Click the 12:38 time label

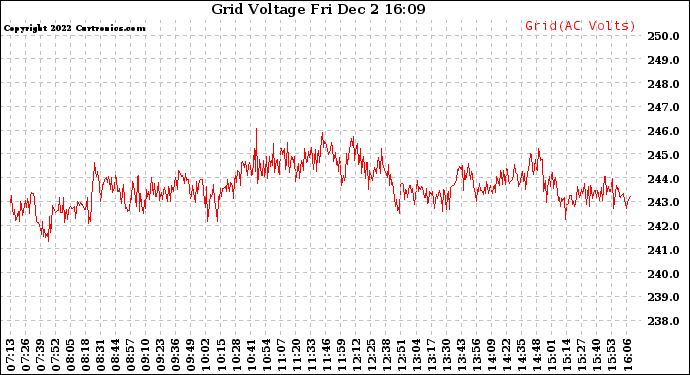pyautogui.click(x=385, y=355)
